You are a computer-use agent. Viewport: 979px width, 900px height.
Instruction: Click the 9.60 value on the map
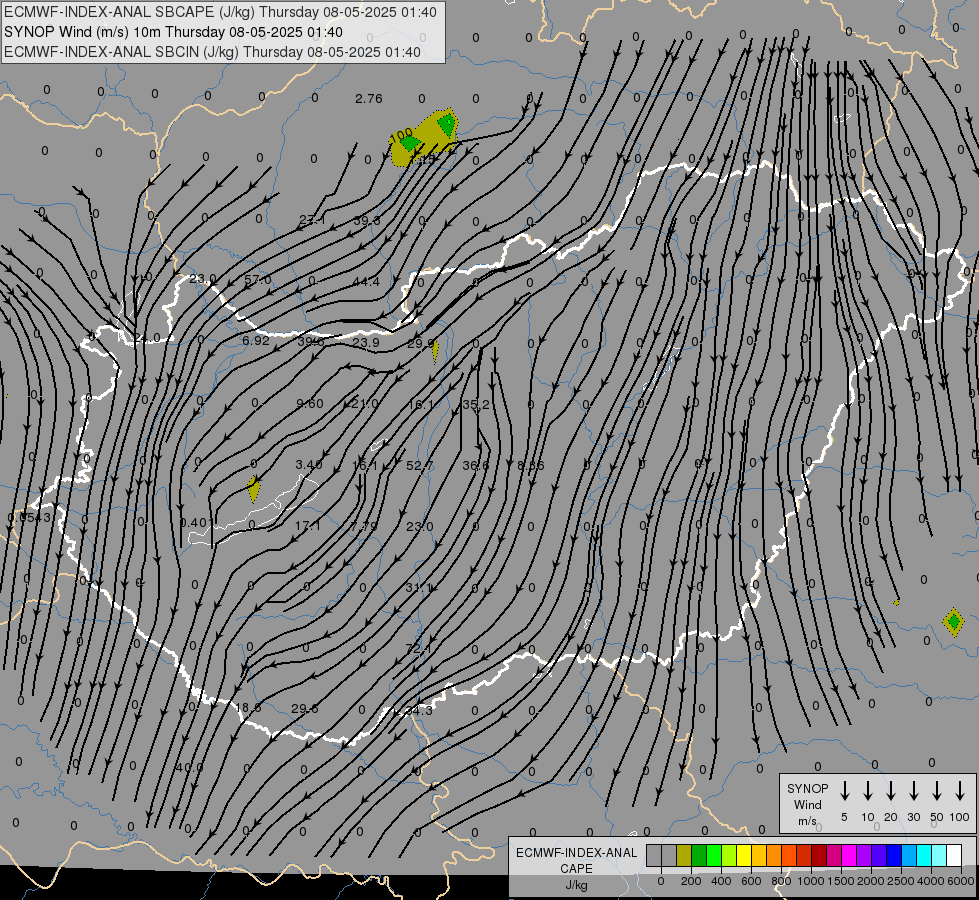[x=310, y=403]
